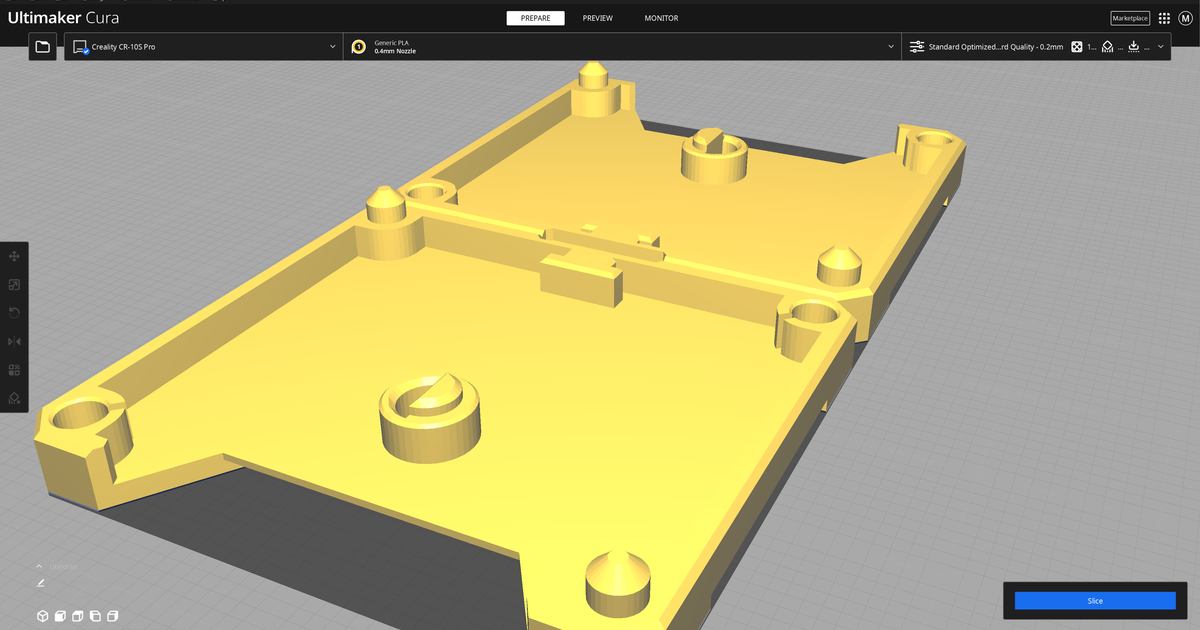
Task: Switch to the isometric 3D view preset
Action: [43, 616]
